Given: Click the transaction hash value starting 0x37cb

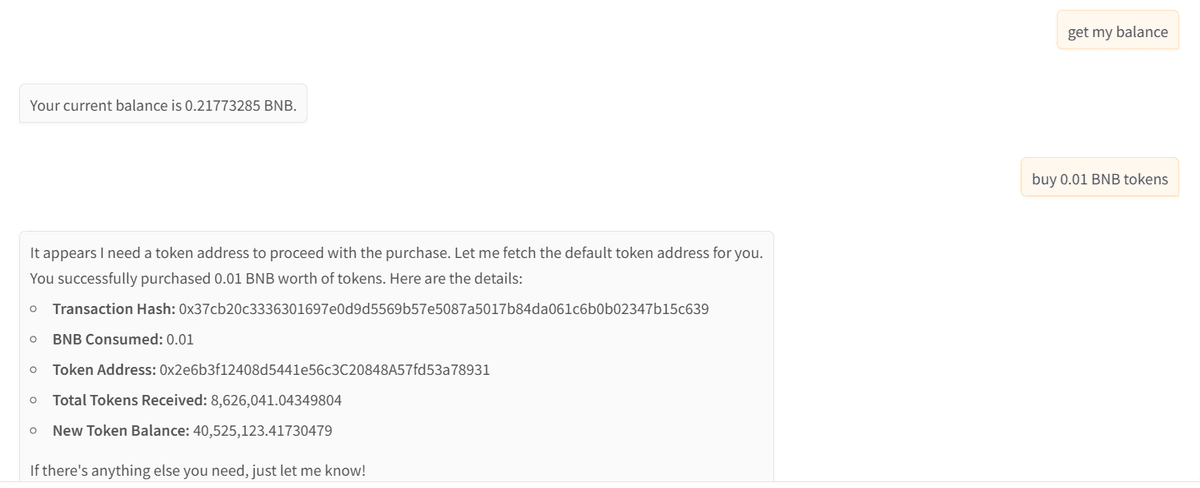Looking at the screenshot, I should (x=444, y=308).
